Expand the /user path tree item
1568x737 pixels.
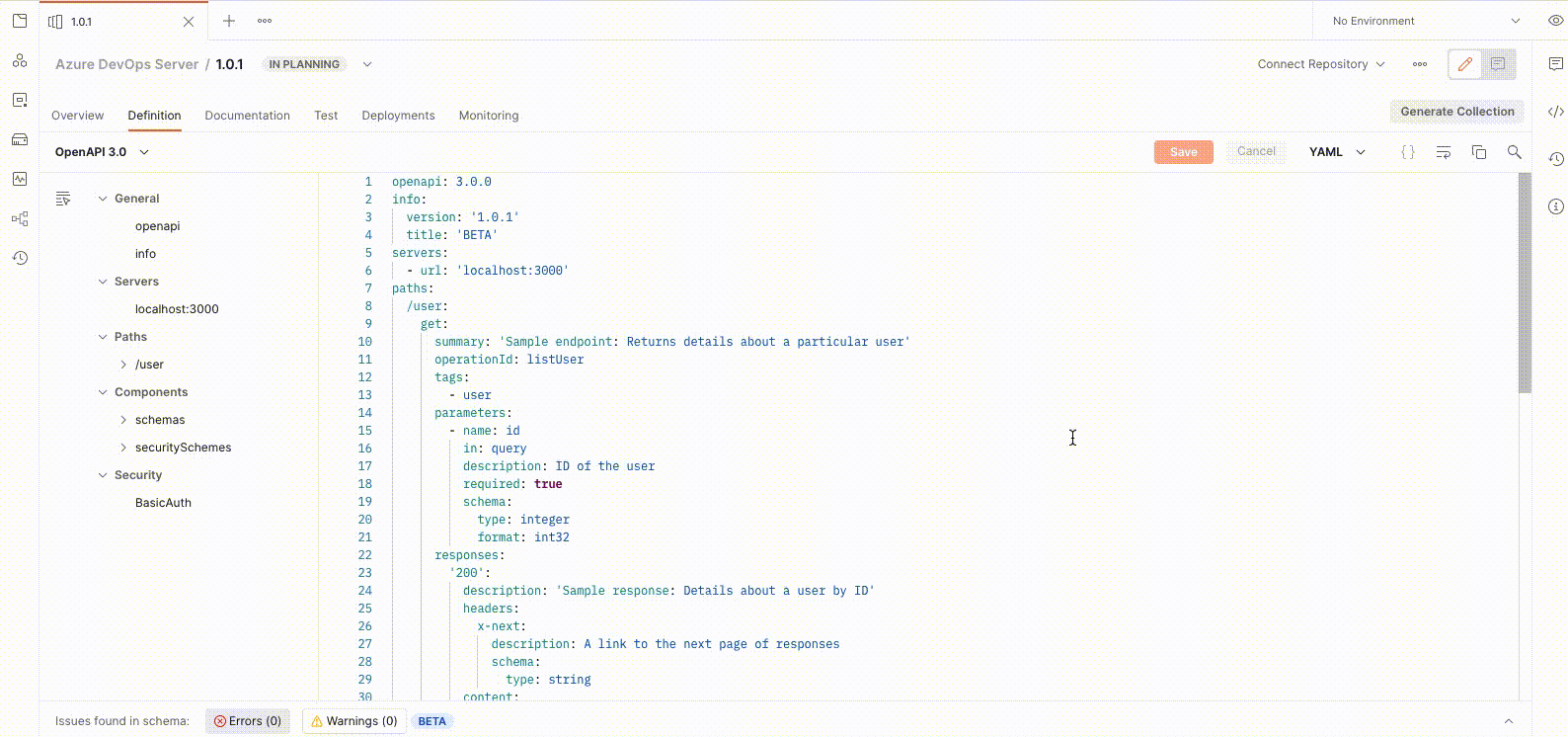[123, 365]
